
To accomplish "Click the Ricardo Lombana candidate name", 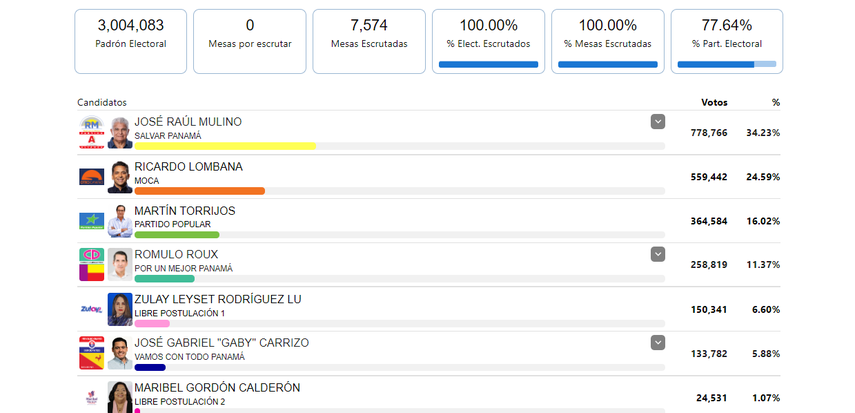I will (x=188, y=166).
